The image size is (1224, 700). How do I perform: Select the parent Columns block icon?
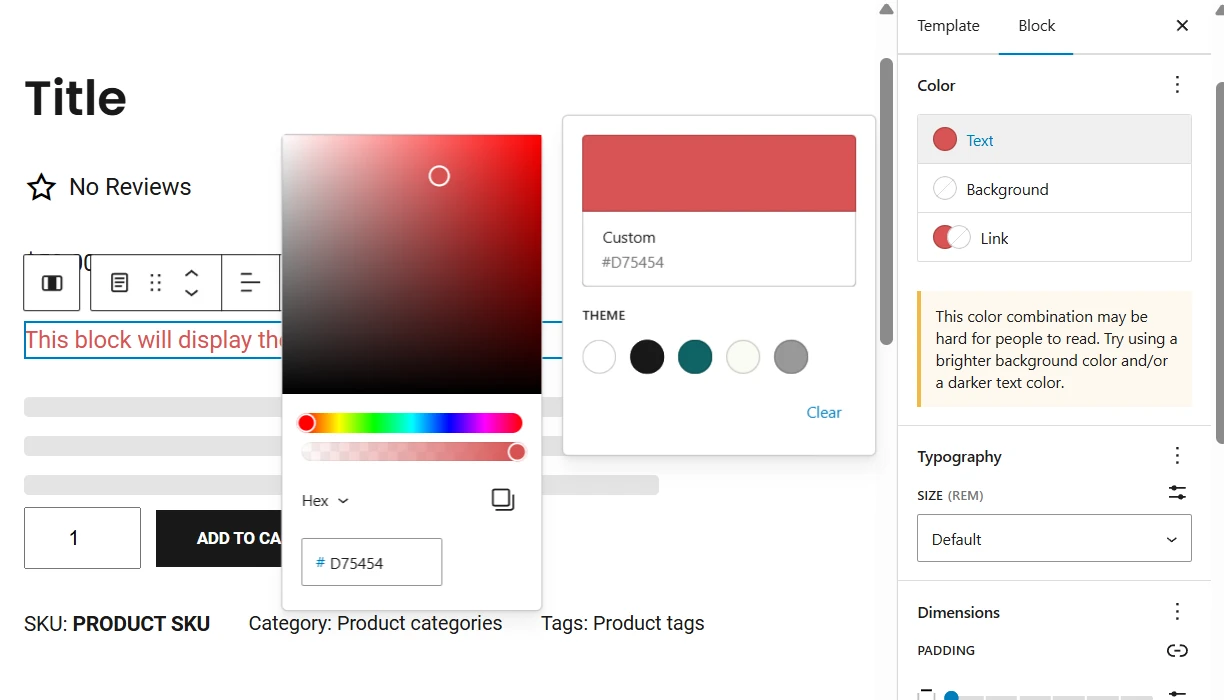coord(51,283)
